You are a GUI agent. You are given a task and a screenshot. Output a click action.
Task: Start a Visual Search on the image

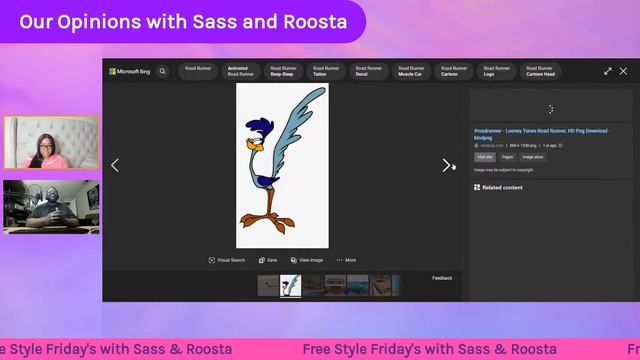tap(227, 260)
